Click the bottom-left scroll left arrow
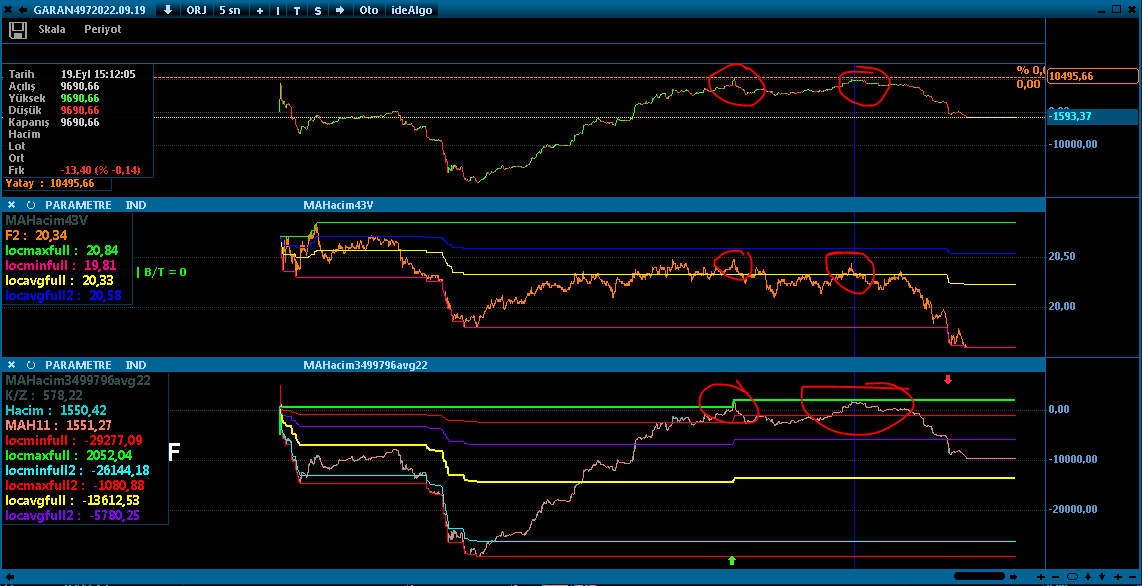 9,577
